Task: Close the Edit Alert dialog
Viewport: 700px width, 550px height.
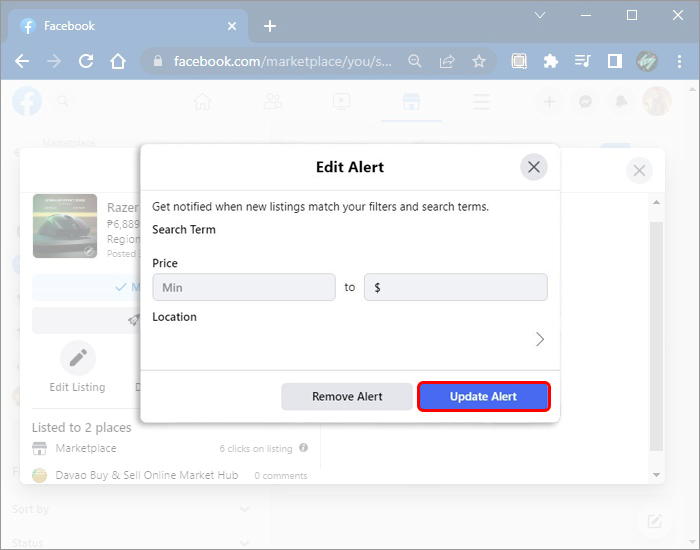Action: [533, 167]
